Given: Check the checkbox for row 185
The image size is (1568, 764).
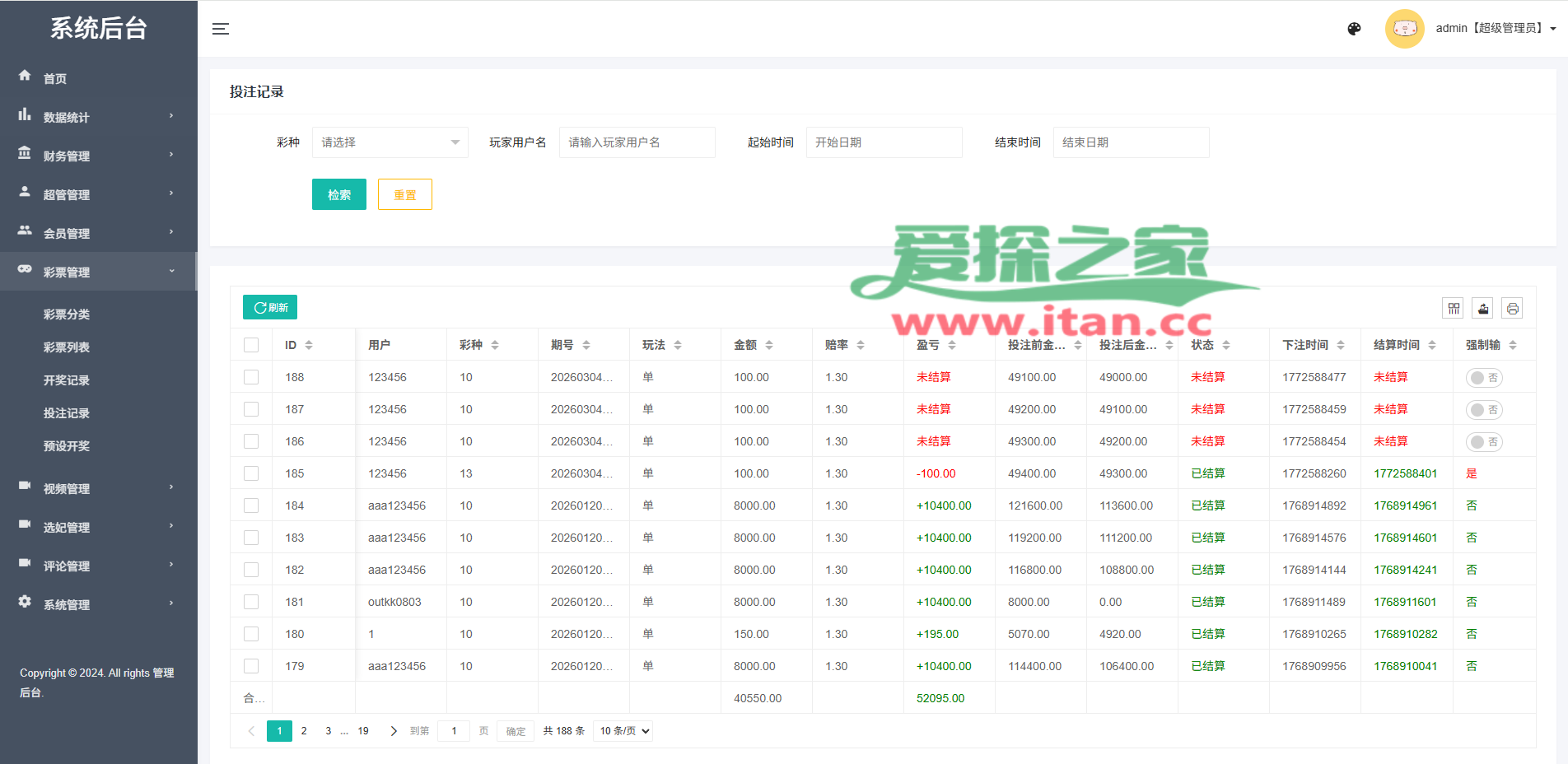Looking at the screenshot, I should [251, 473].
